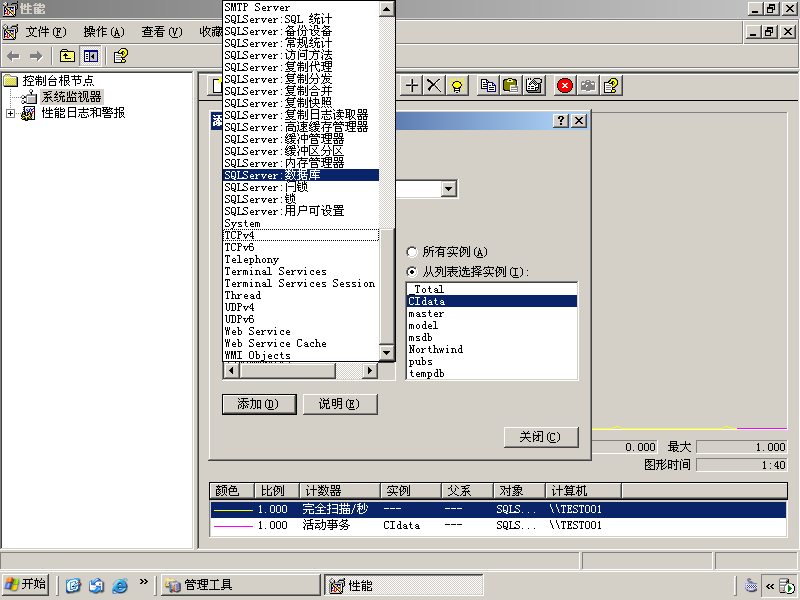Click the 添加(D) button
Screen dimensions: 800x600
[x=259, y=404]
